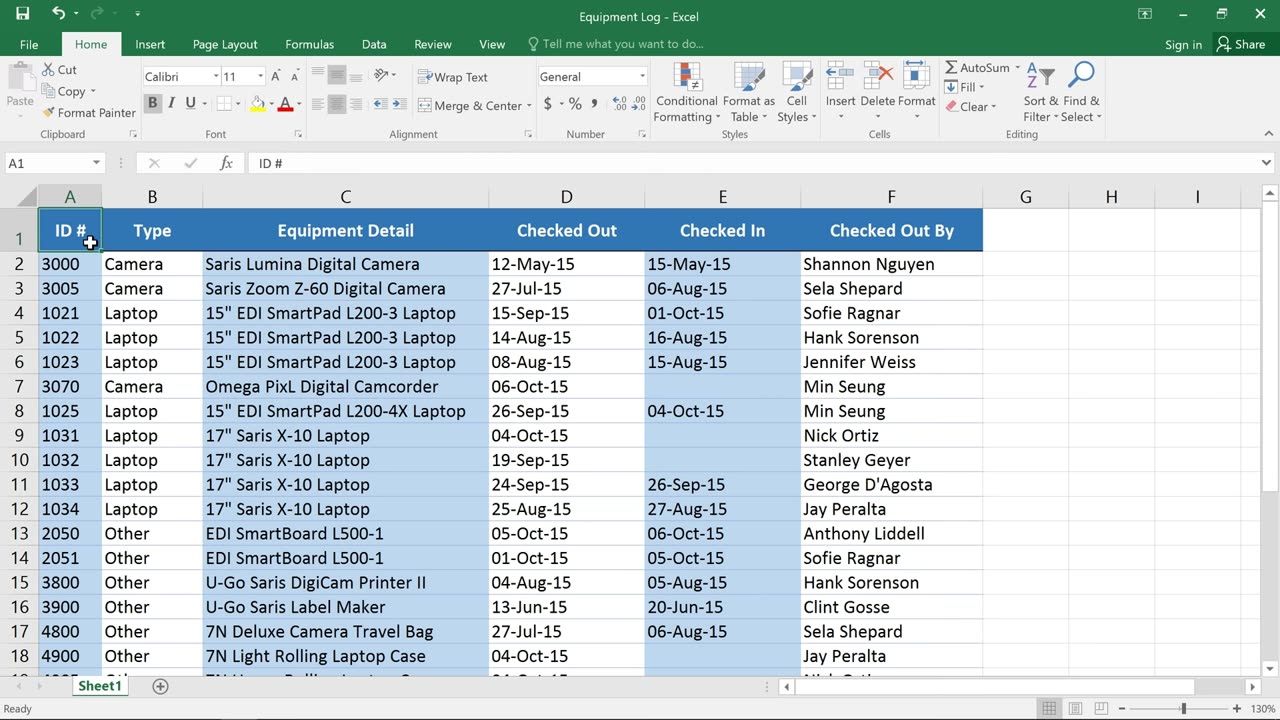Toggle Middle Align vertical alignment
This screenshot has height=720, width=1280.
(x=337, y=76)
